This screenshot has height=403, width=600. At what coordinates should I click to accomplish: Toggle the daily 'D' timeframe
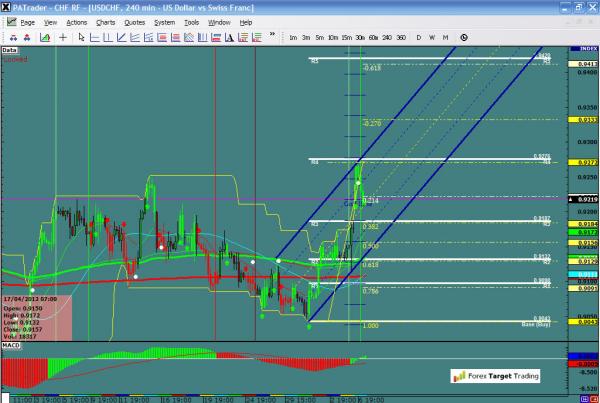tap(417, 37)
